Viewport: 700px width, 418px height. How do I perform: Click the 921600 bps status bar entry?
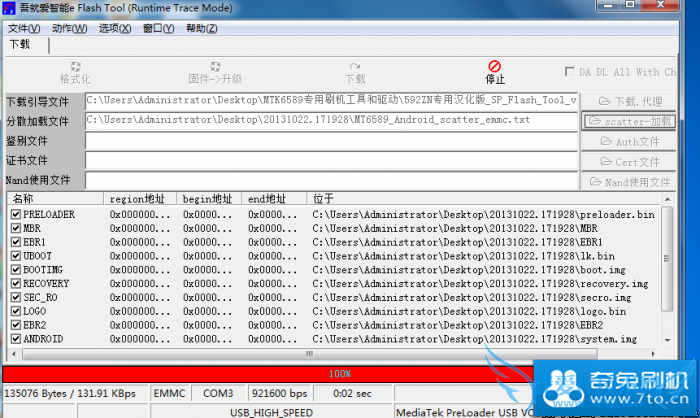[279, 393]
